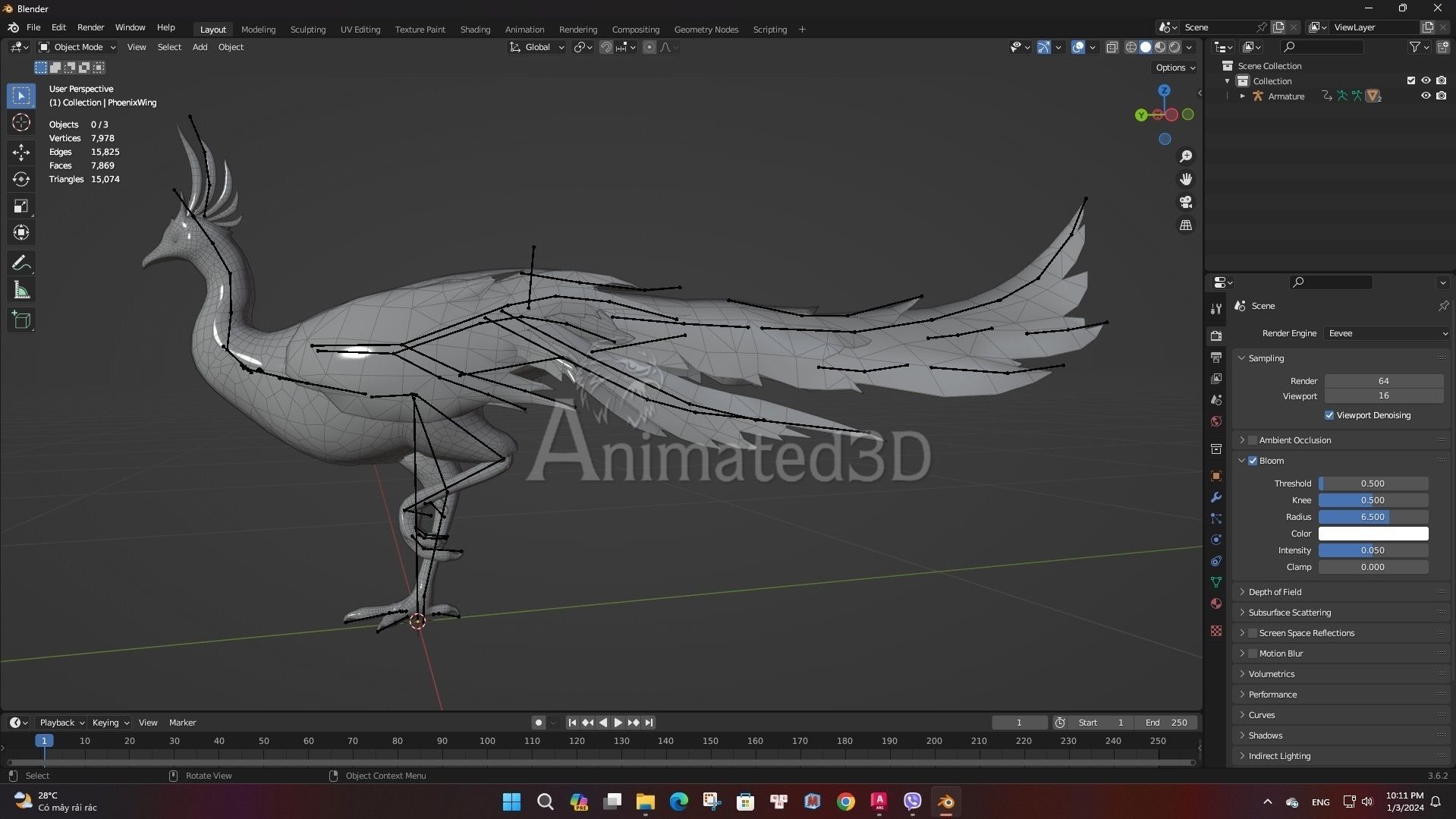Enable Screen Space Reflections checkbox
Image resolution: width=1456 pixels, height=819 pixels.
[1253, 633]
